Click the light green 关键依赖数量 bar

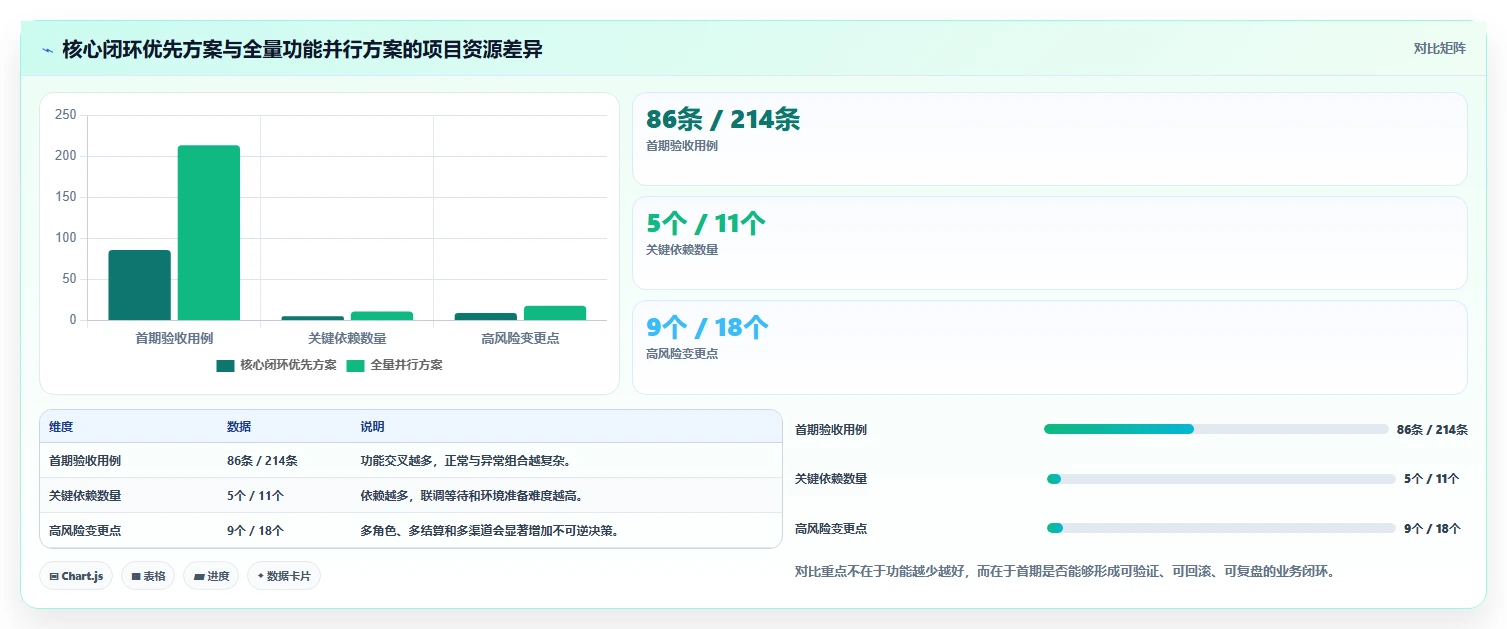point(382,316)
